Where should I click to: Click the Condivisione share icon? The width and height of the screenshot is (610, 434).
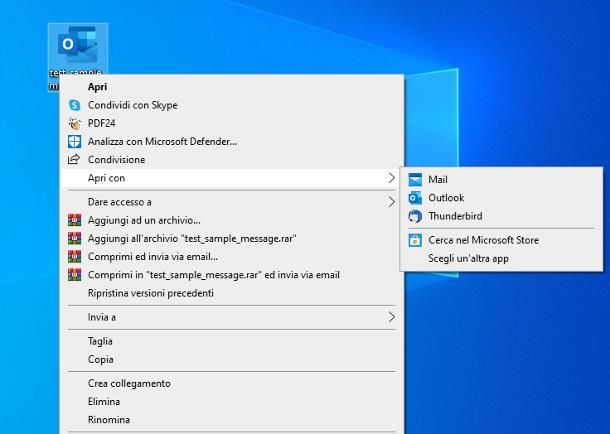74,159
